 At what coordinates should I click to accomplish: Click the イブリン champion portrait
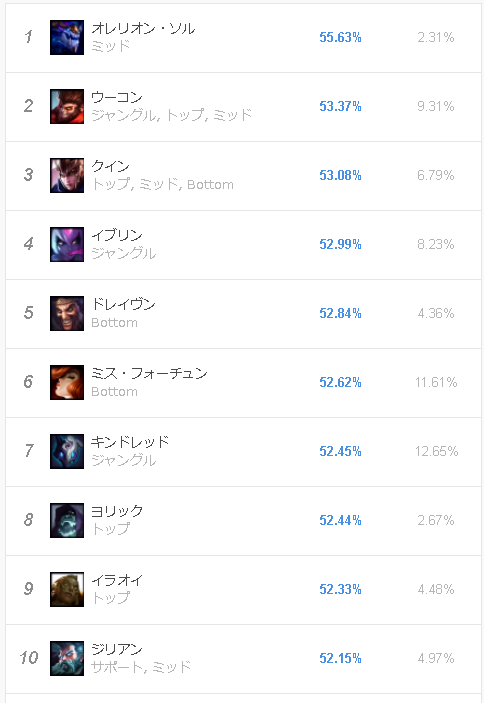click(67, 244)
